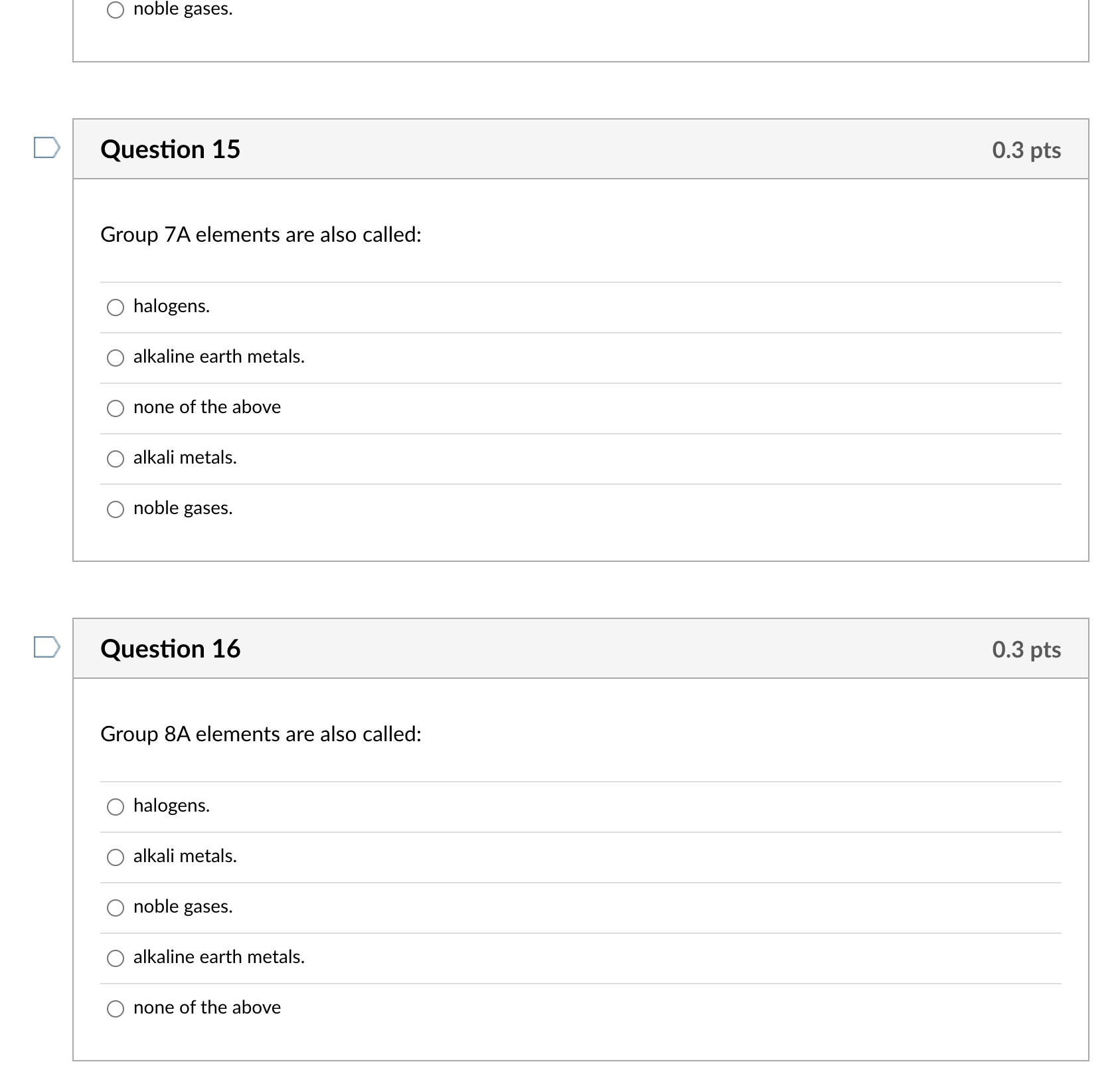Click the Question 15 points label
Image resolution: width=1120 pixels, height=1070 pixels.
tap(1026, 150)
